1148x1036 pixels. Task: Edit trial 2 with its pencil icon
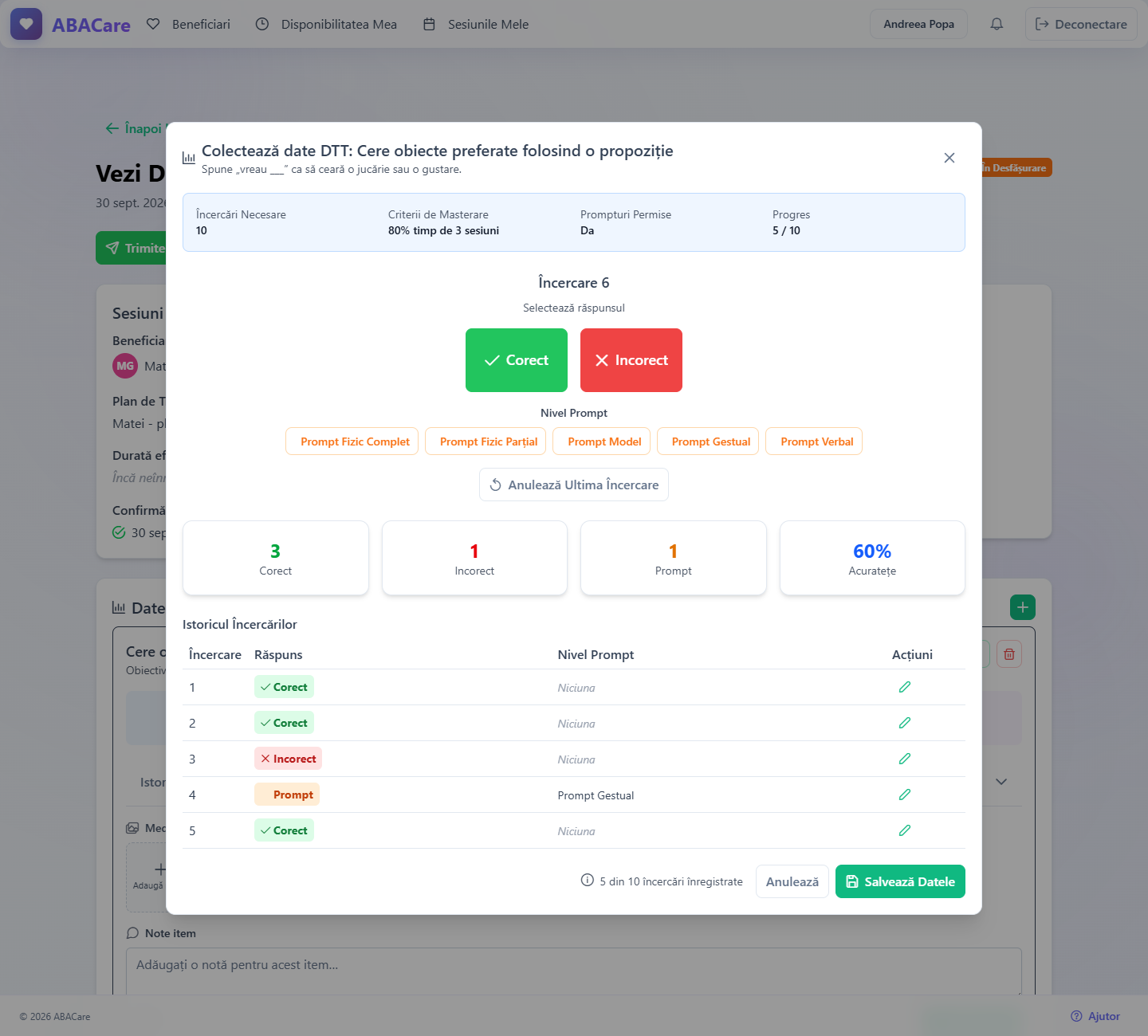click(904, 723)
